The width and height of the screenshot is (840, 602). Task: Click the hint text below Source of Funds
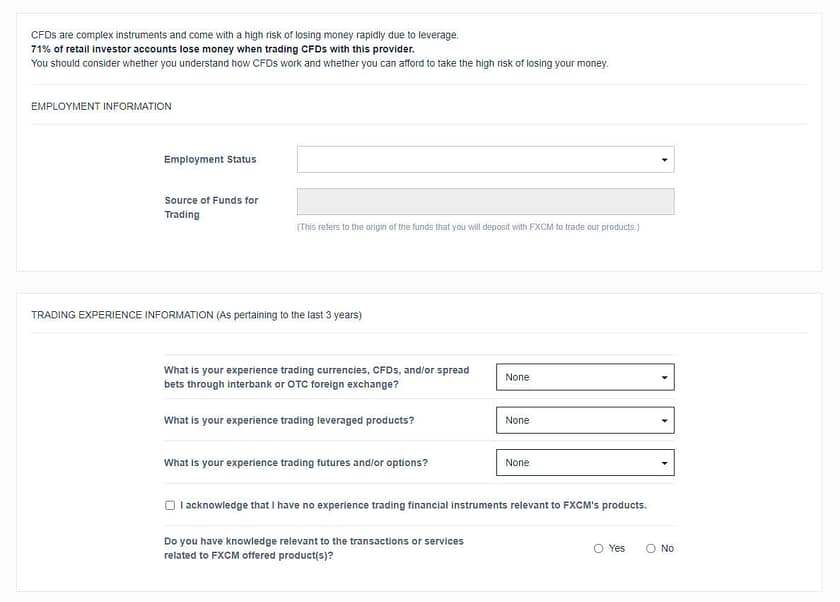click(x=468, y=227)
